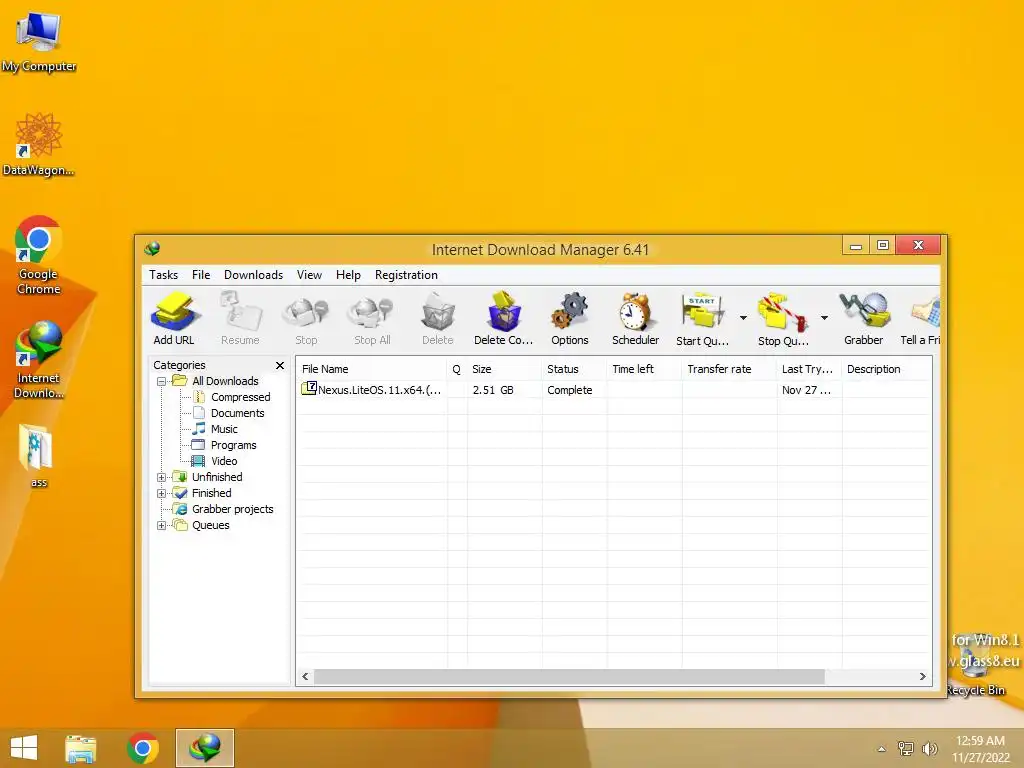Click the horizontal scrollbar thumb
This screenshot has height=768, width=1024.
pyautogui.click(x=569, y=677)
